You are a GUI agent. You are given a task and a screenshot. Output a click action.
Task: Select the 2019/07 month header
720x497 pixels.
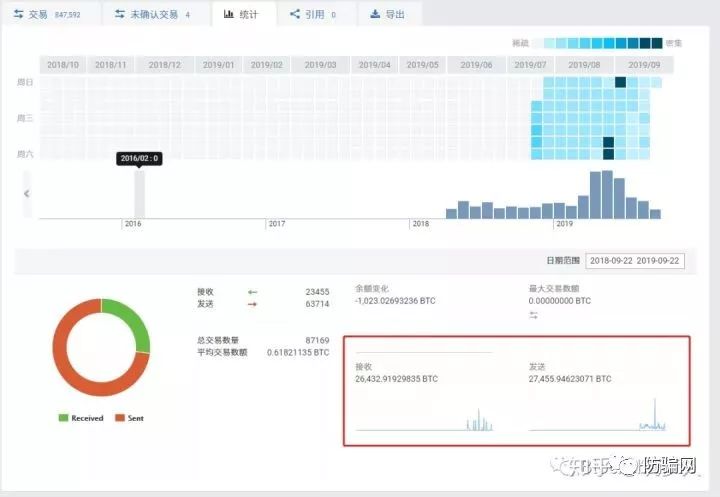point(530,65)
